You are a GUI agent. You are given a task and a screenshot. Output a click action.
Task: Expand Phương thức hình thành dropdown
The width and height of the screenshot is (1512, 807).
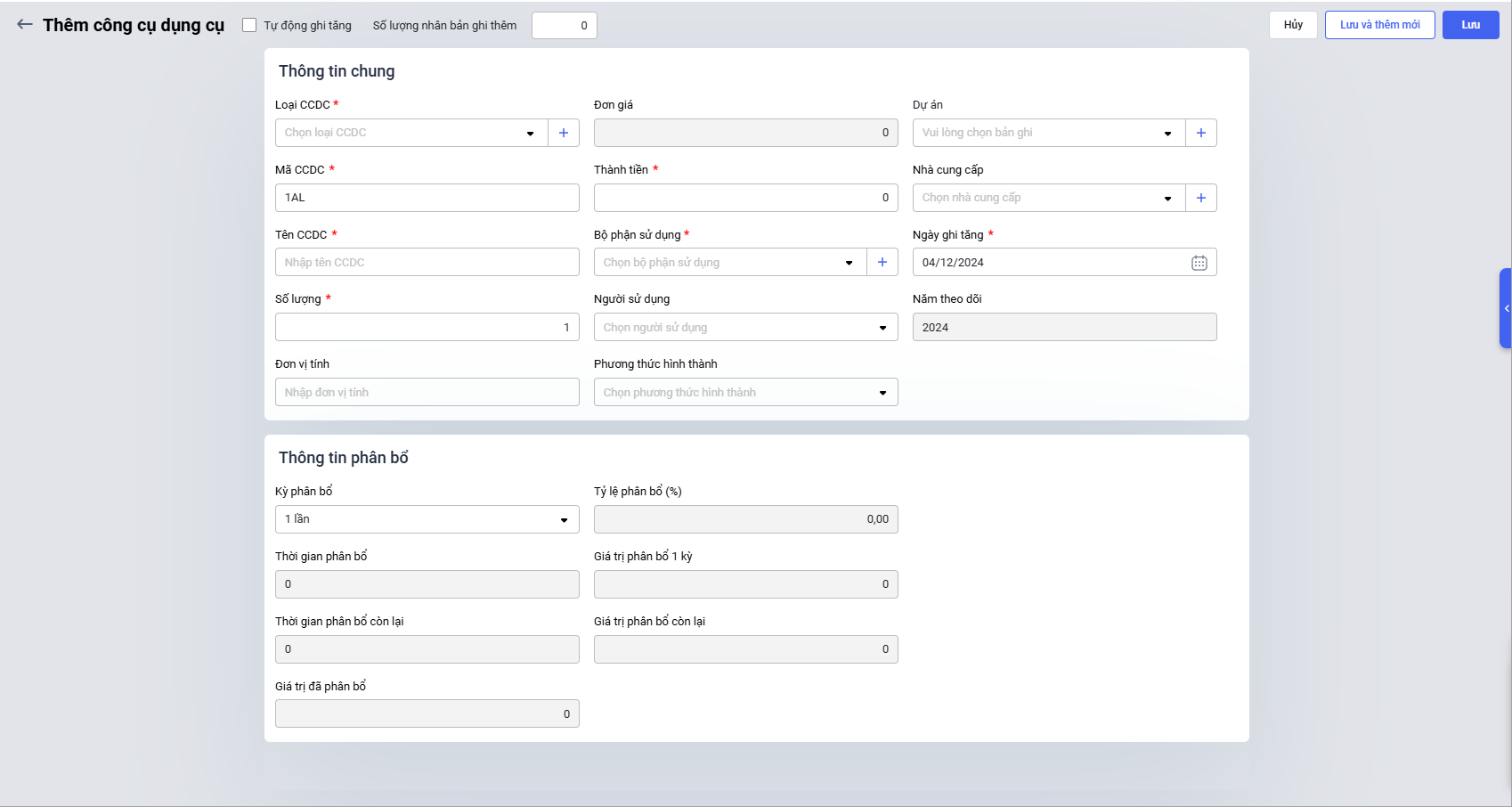[x=745, y=392]
